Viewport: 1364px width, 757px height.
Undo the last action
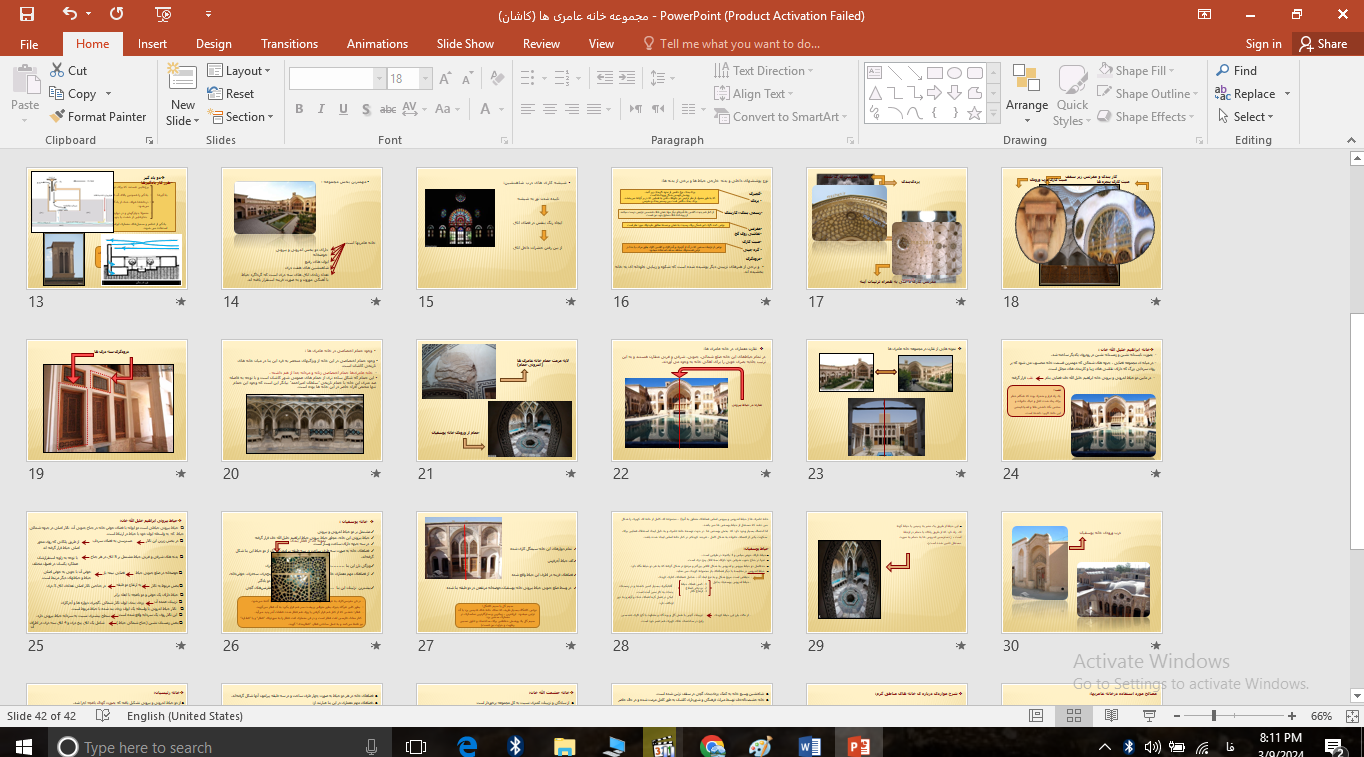pyautogui.click(x=69, y=14)
